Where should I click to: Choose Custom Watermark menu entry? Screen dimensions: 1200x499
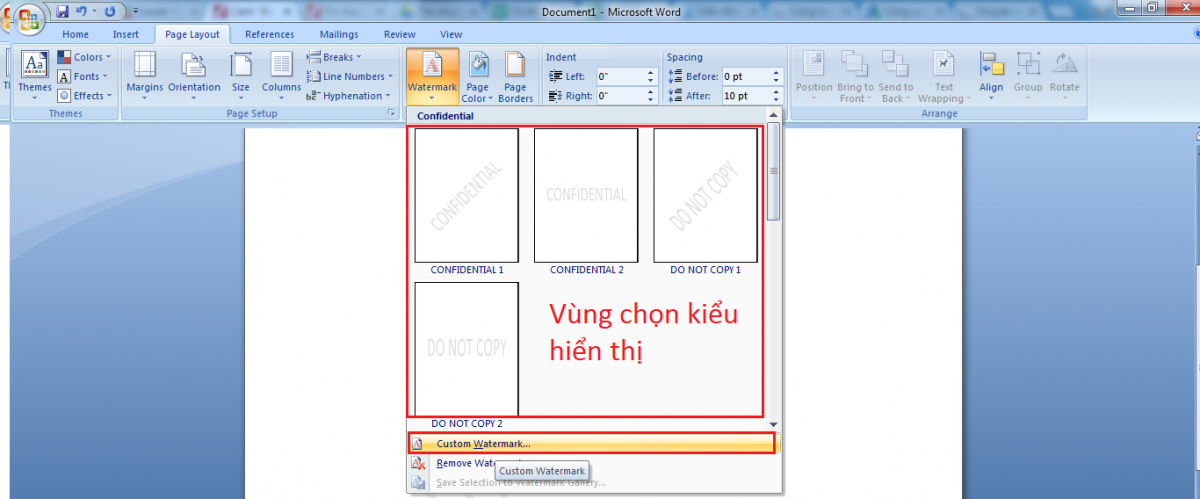point(483,444)
